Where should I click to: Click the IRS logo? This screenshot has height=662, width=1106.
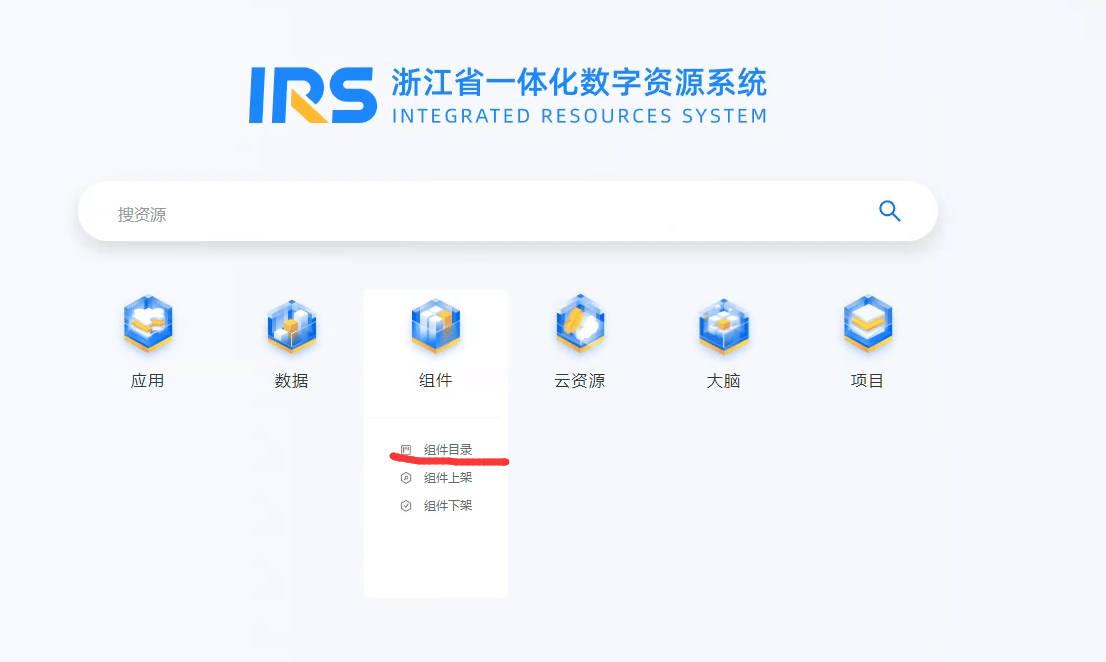[x=312, y=96]
